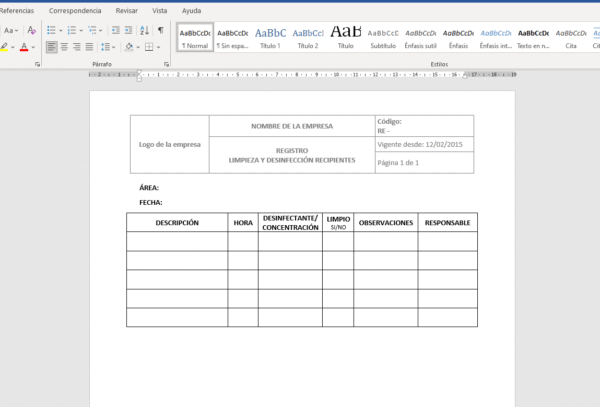Click the DESINFECTANTE/CONCENTRACIÓN column header

pyautogui.click(x=290, y=223)
